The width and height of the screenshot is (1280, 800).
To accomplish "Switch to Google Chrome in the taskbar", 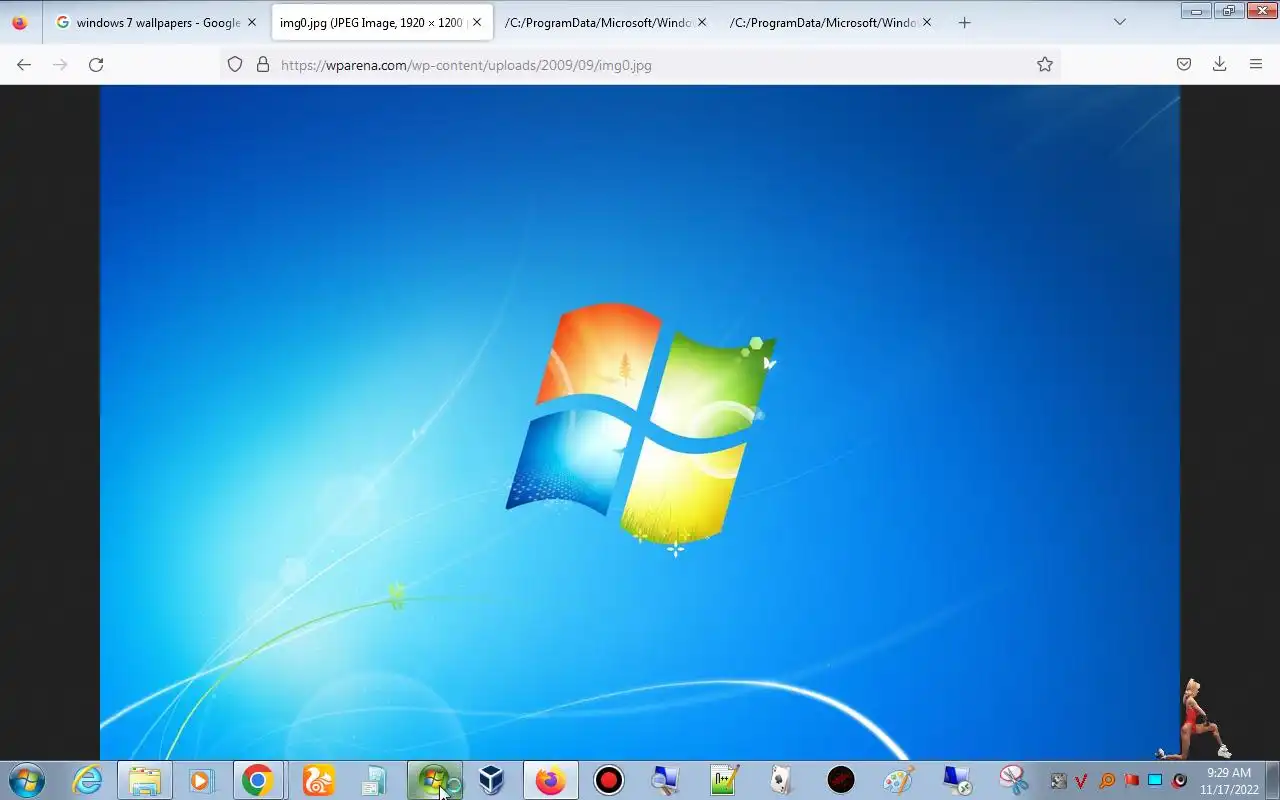I will 258,780.
